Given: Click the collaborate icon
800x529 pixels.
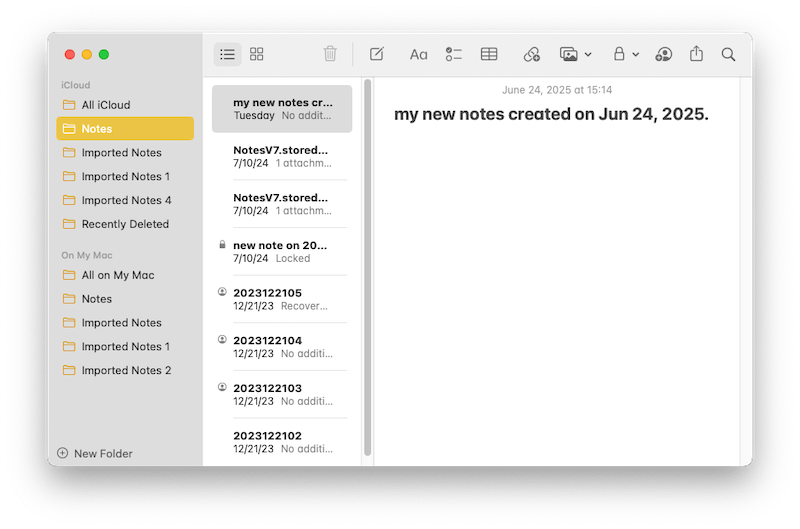Looking at the screenshot, I should 663,54.
